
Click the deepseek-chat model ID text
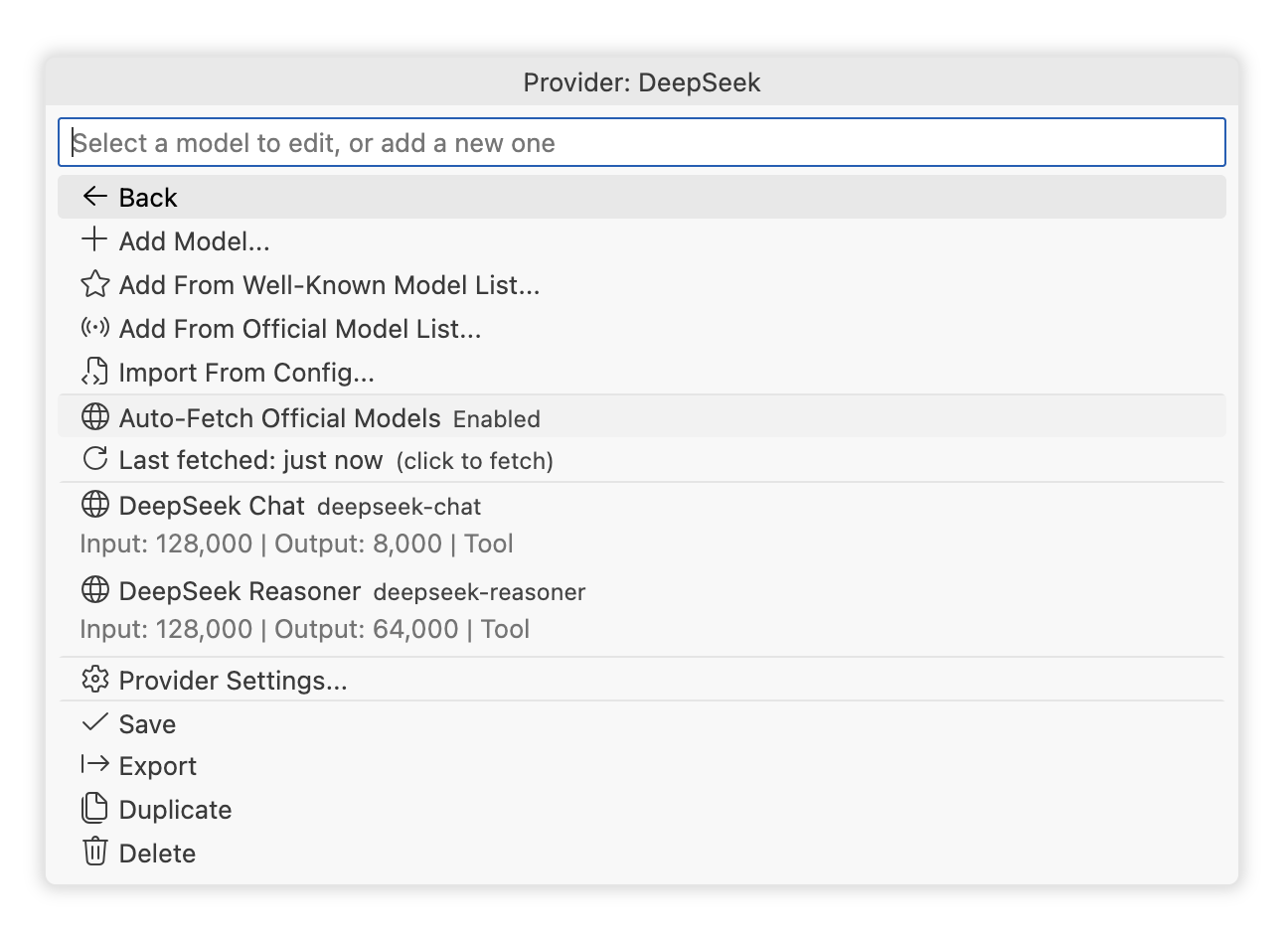coord(399,507)
